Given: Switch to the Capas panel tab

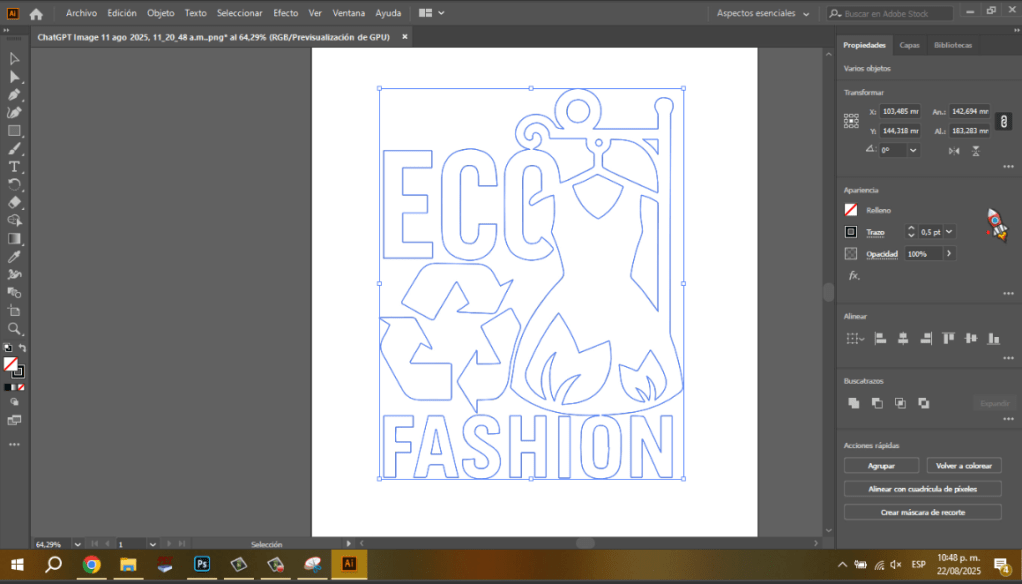Looking at the screenshot, I should pyautogui.click(x=909, y=45).
